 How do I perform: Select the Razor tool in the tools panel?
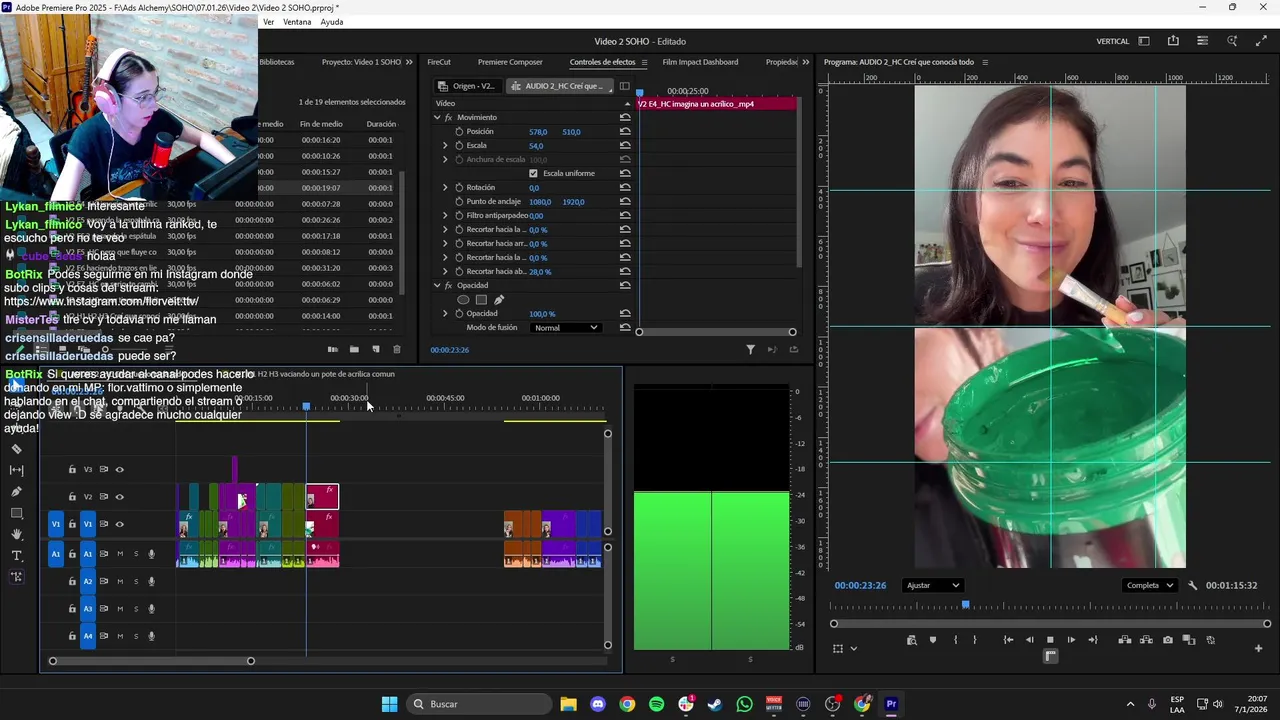[x=16, y=449]
